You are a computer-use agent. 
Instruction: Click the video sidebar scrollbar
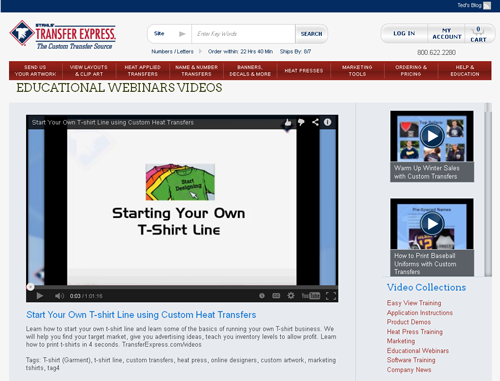click(488, 189)
